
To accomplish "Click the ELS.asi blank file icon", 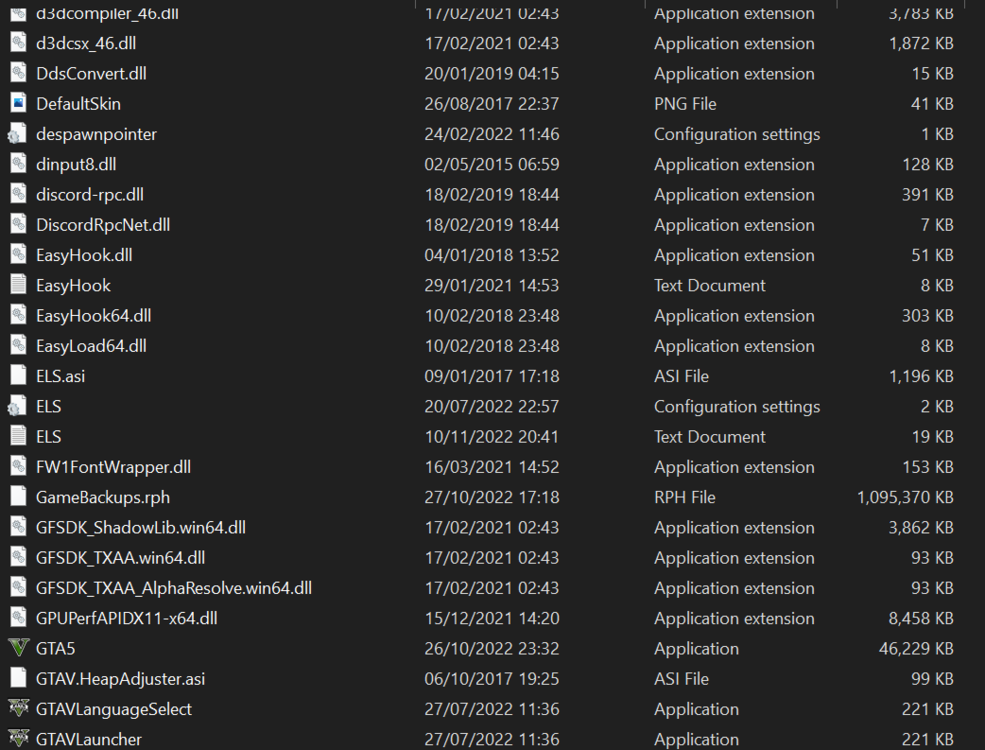I will (x=18, y=376).
